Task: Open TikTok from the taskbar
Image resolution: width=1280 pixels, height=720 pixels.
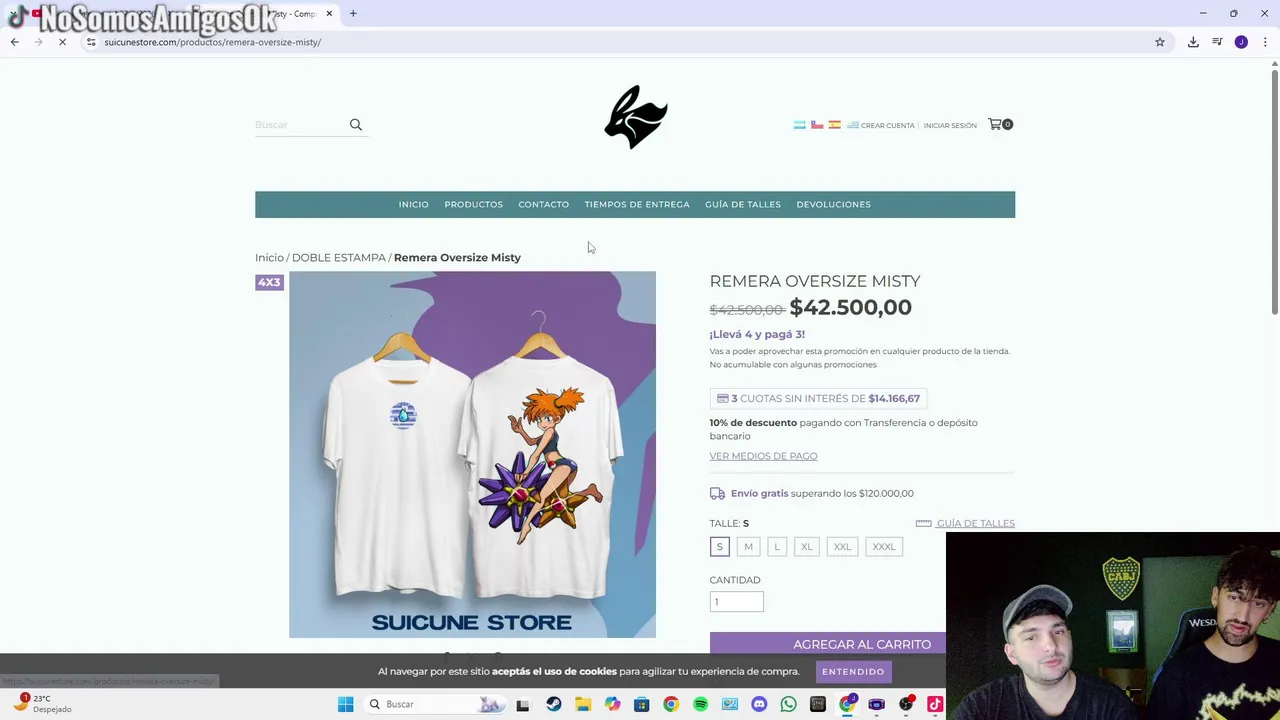Action: (935, 704)
